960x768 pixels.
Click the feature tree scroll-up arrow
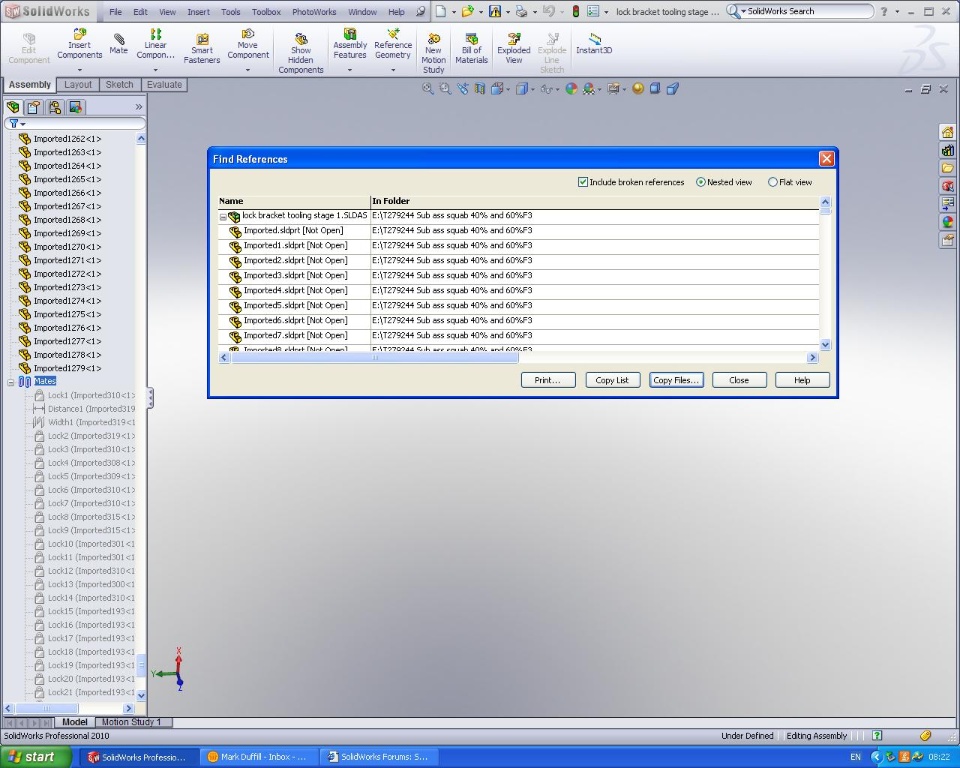coord(141,139)
